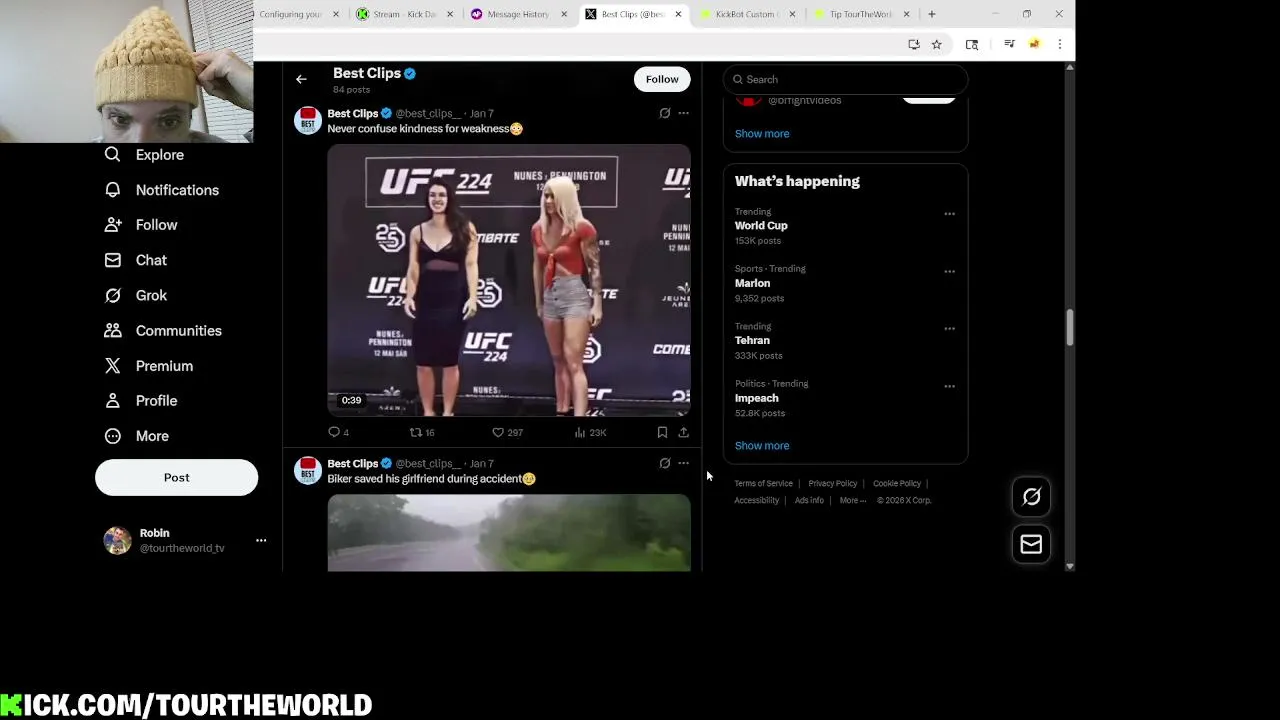Open options for Marlon trend
1280x720 pixels.
tap(950, 271)
